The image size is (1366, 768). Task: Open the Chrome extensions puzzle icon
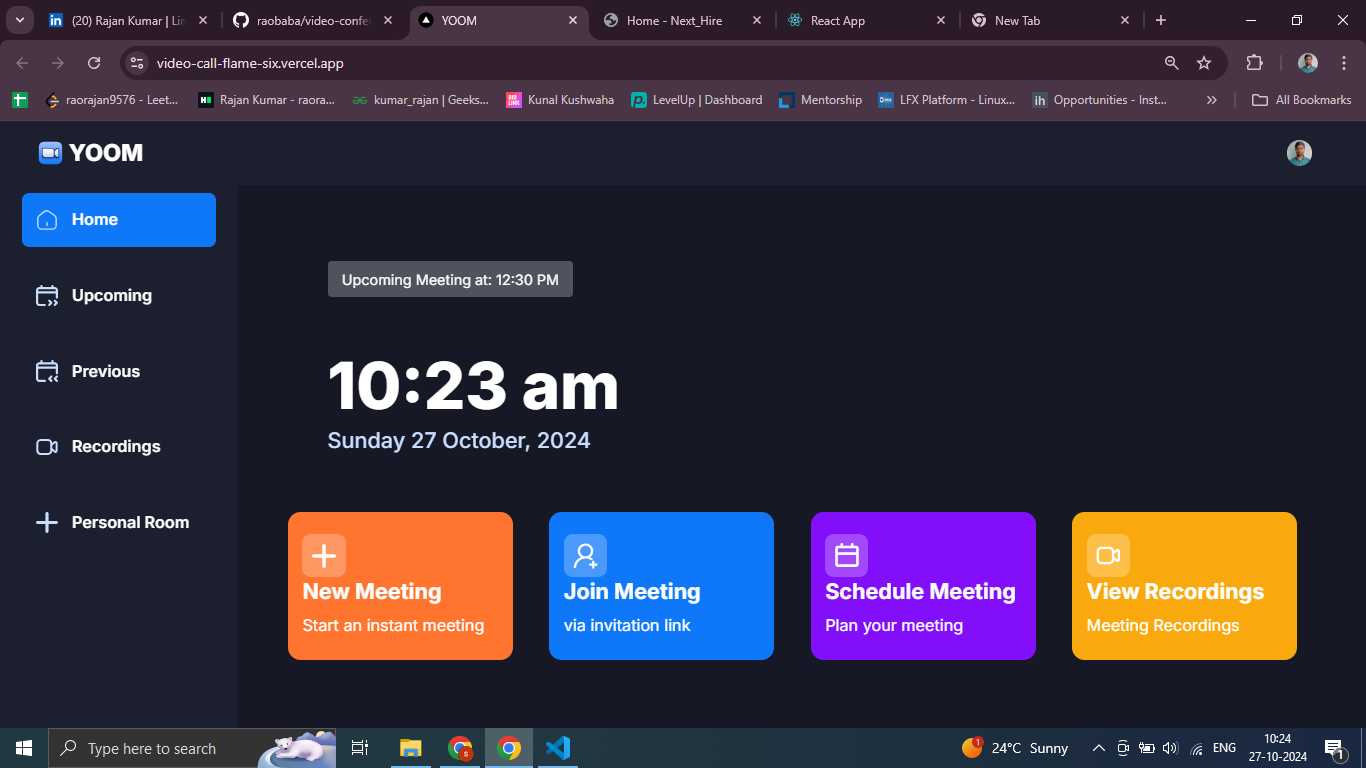pyautogui.click(x=1254, y=63)
